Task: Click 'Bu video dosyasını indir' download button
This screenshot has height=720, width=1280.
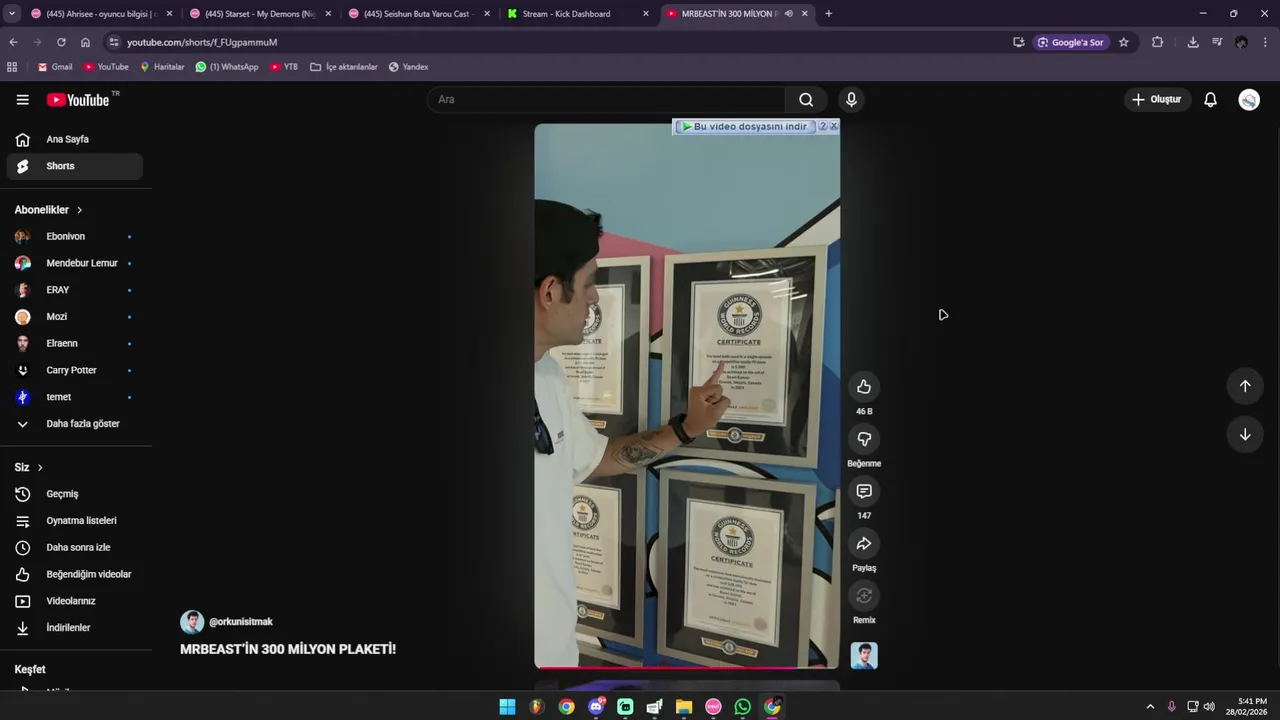Action: coord(744,127)
